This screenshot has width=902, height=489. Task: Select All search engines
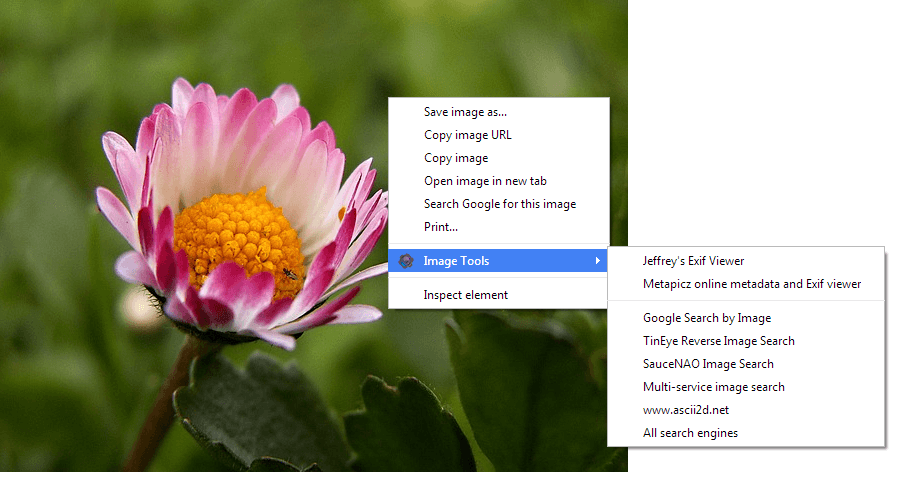746,433
